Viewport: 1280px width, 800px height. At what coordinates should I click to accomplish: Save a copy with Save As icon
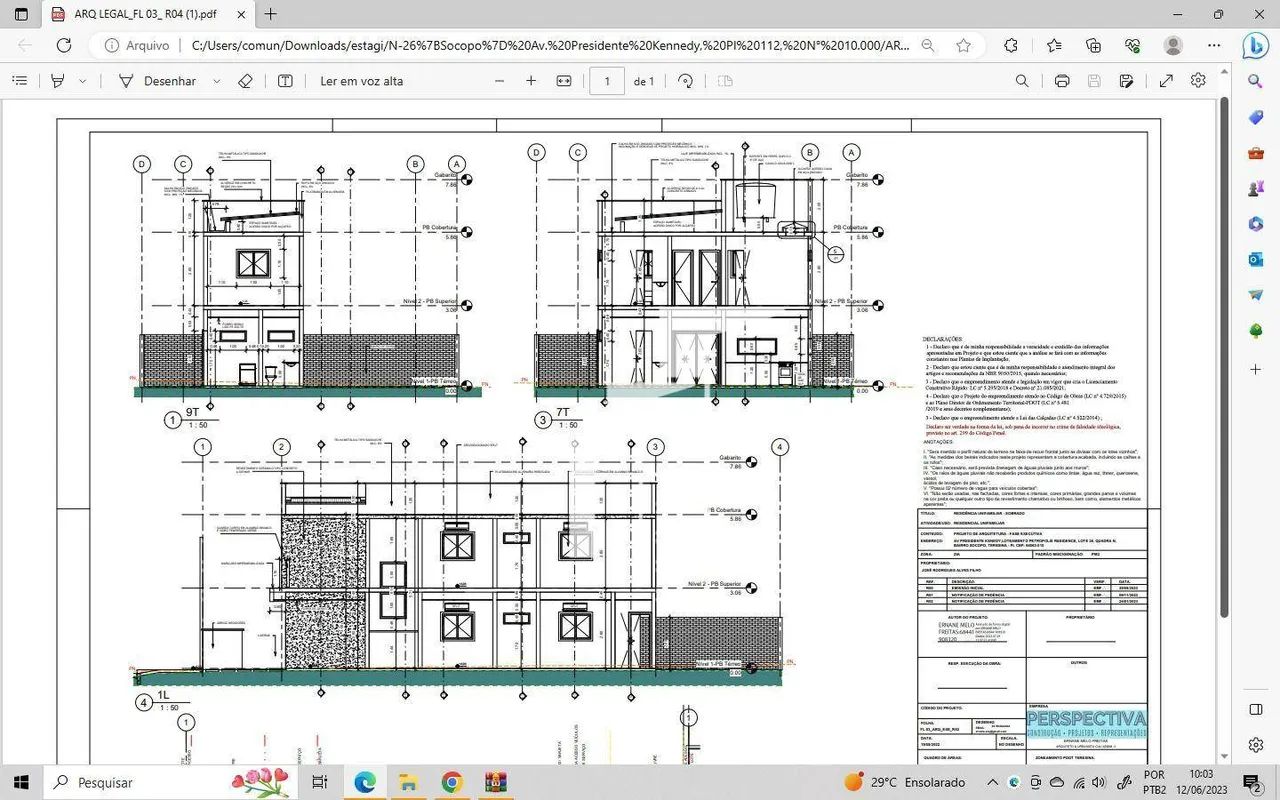[x=1127, y=81]
